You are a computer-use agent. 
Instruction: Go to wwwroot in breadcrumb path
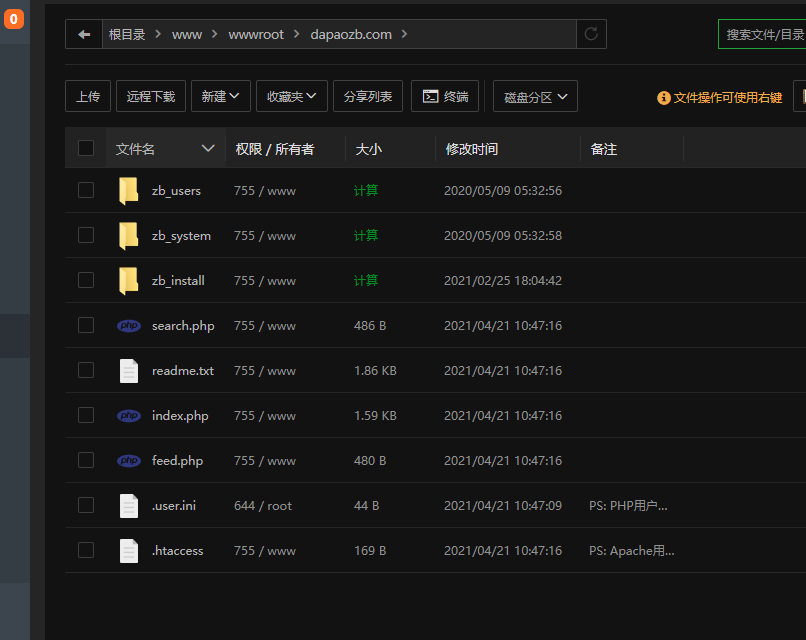click(x=256, y=34)
